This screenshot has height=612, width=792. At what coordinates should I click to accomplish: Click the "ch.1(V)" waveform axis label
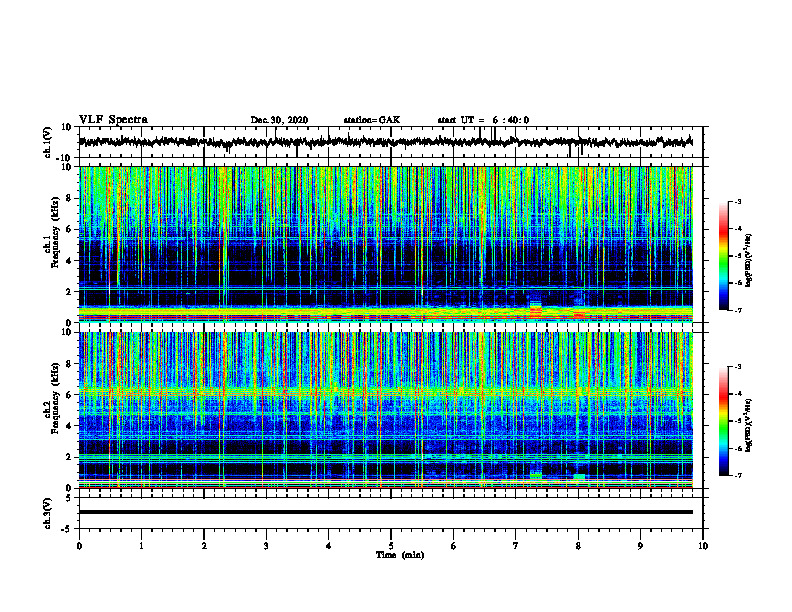[48, 141]
